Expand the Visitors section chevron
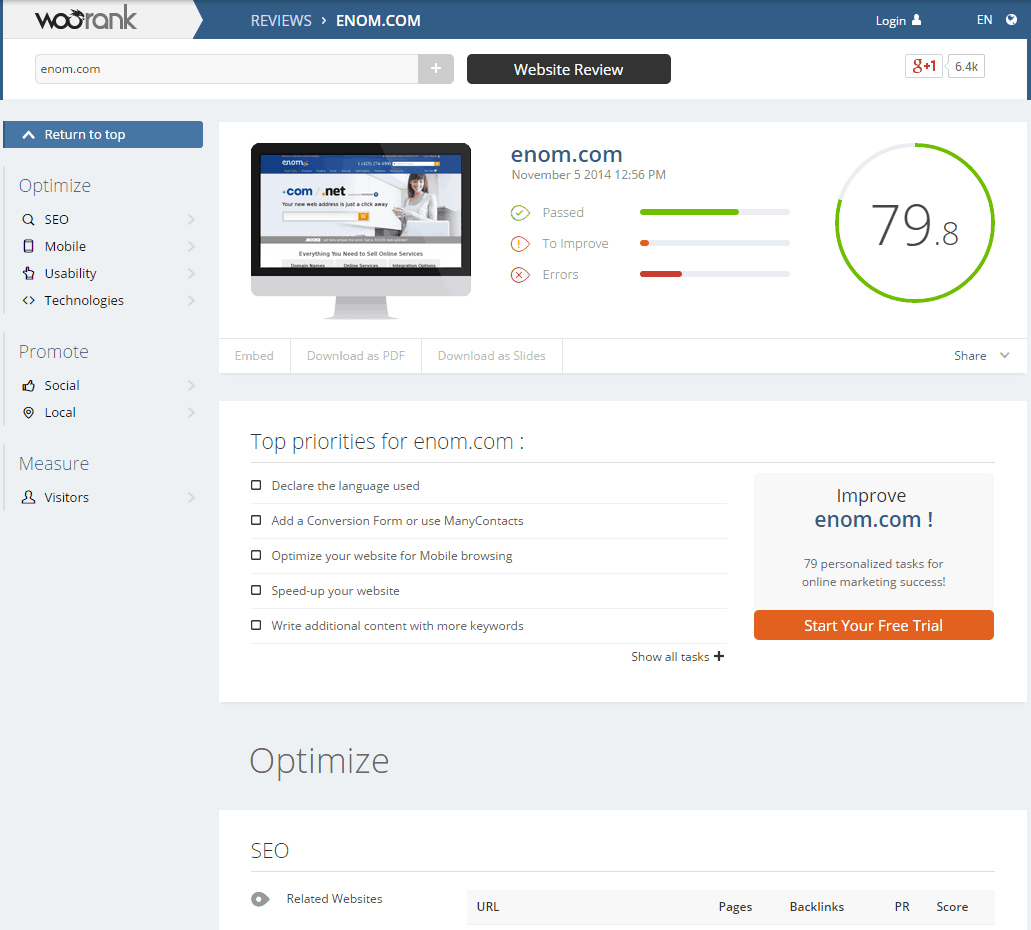This screenshot has height=930, width=1031. coord(191,497)
